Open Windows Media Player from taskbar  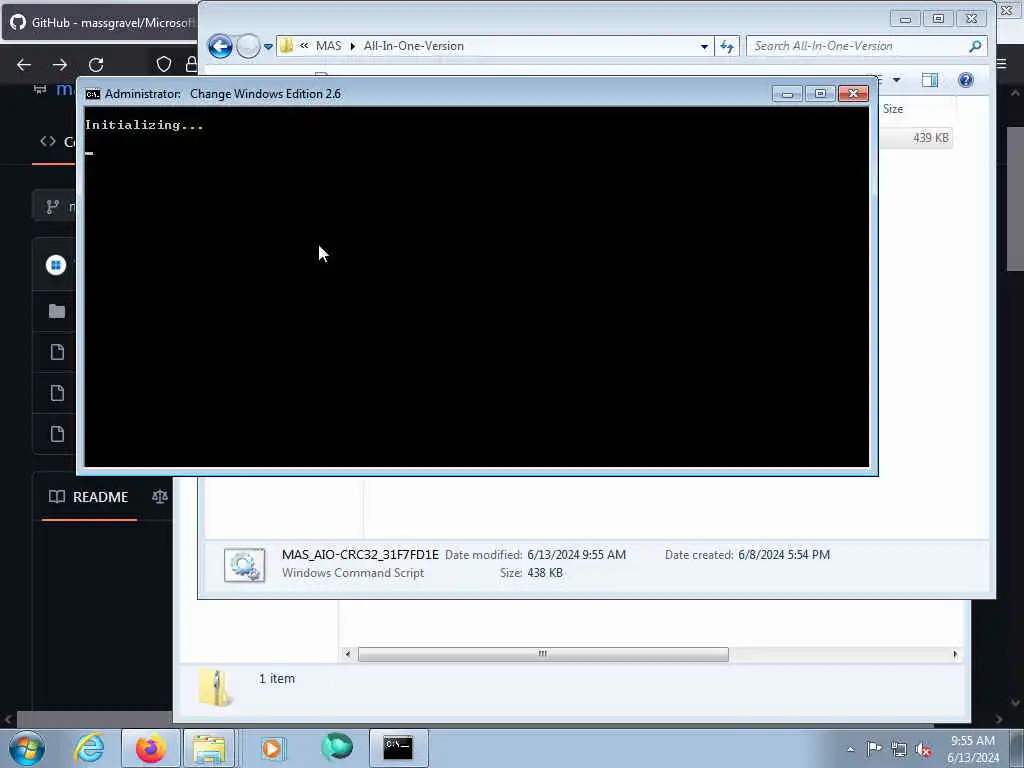pyautogui.click(x=272, y=748)
